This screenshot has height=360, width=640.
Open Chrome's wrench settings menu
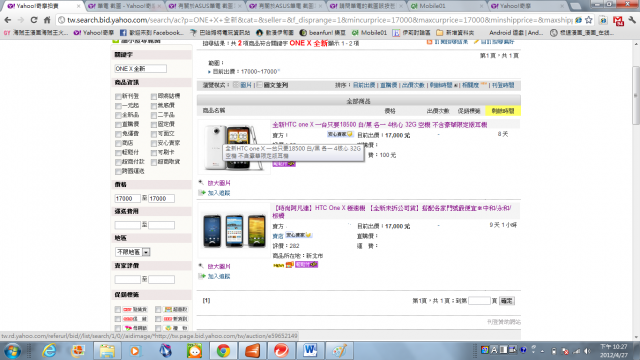[x=632, y=20]
